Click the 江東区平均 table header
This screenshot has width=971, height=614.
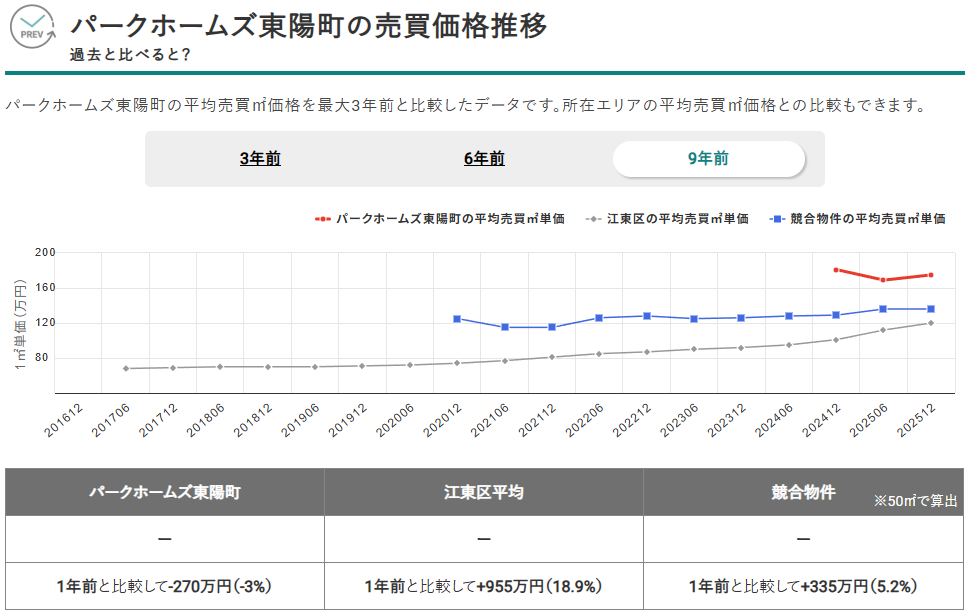pyautogui.click(x=483, y=491)
